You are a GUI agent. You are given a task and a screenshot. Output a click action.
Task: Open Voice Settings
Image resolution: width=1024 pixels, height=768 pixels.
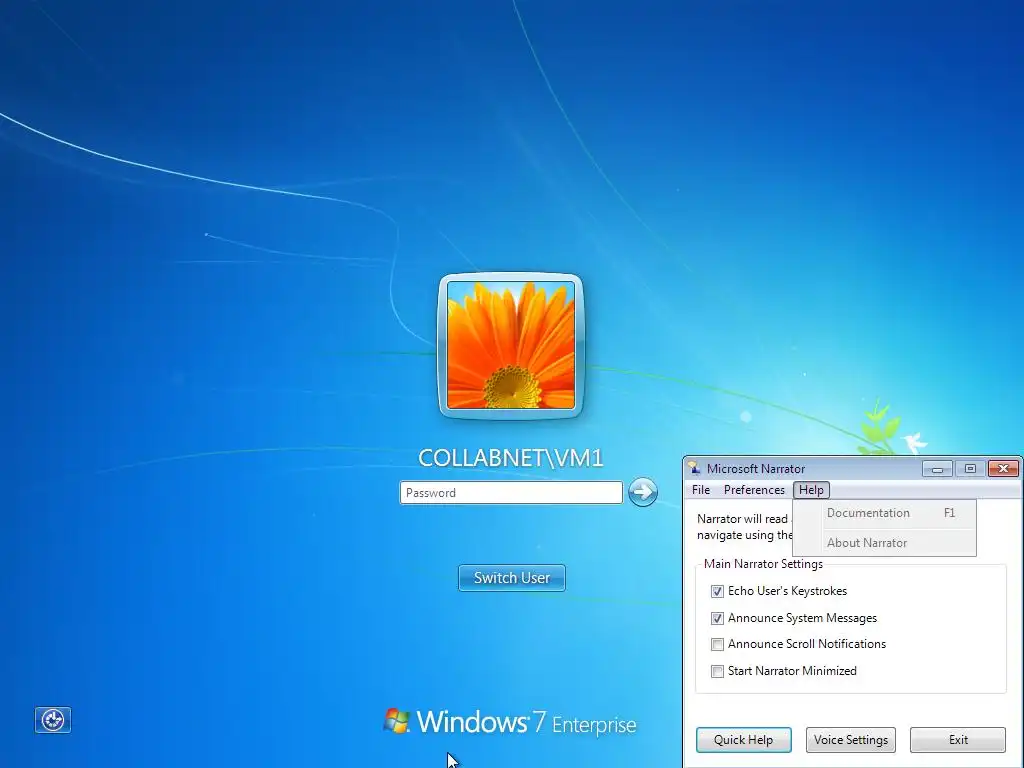851,740
